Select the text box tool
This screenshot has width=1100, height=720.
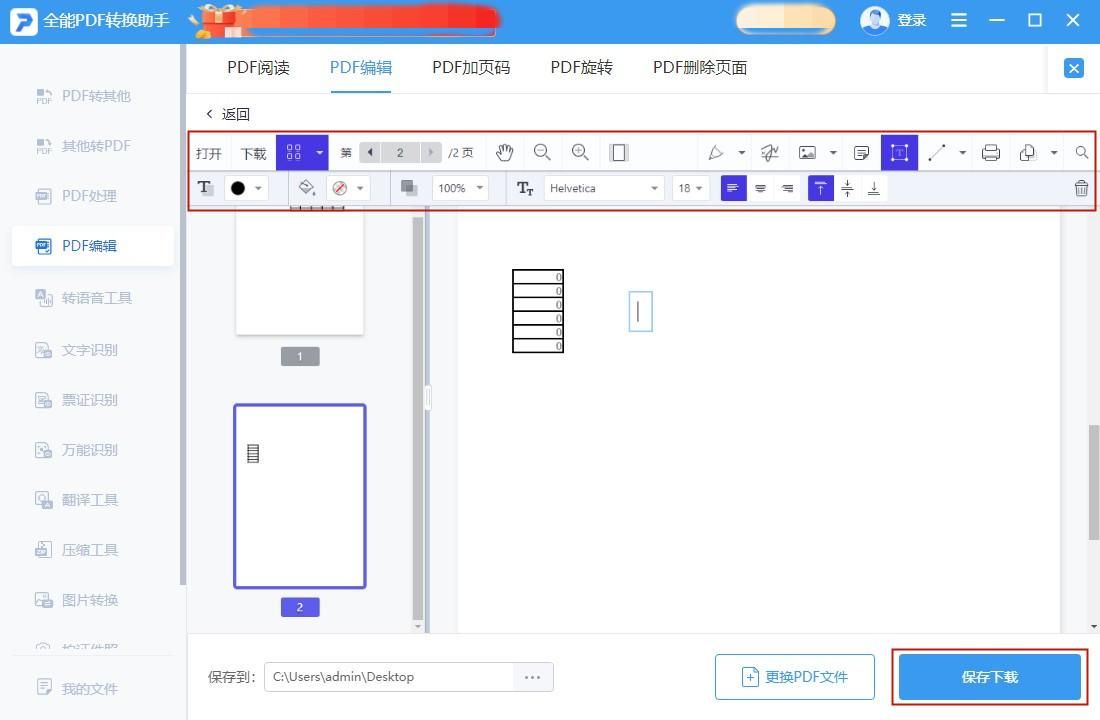coord(899,152)
